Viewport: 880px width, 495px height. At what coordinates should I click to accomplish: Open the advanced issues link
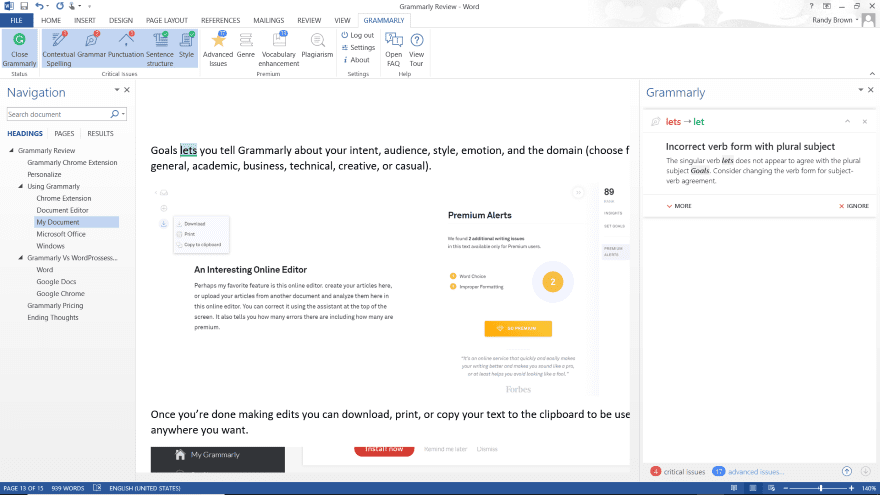756,471
